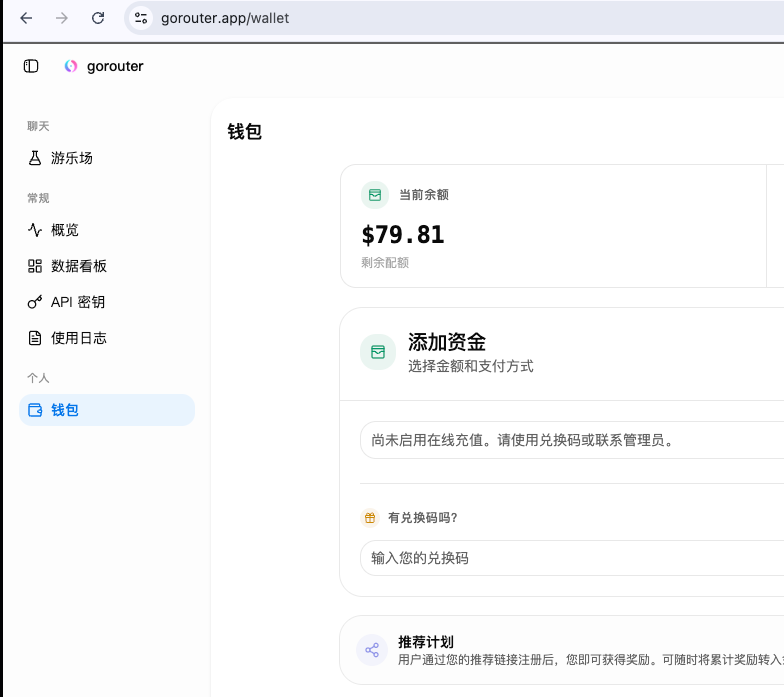Click the browser forward arrow
Viewport: 784px width, 697px height.
(62, 18)
